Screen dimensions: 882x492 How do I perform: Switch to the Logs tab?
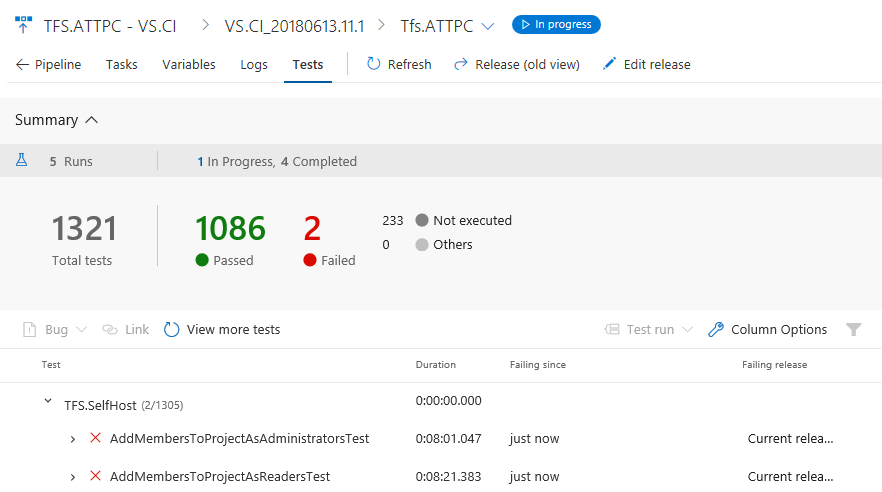pyautogui.click(x=254, y=65)
